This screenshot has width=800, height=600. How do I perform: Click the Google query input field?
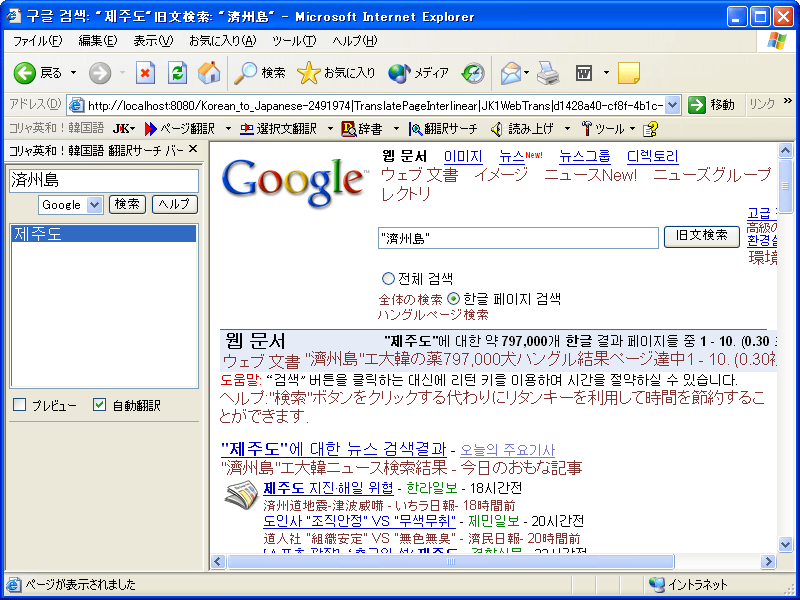[x=518, y=238]
